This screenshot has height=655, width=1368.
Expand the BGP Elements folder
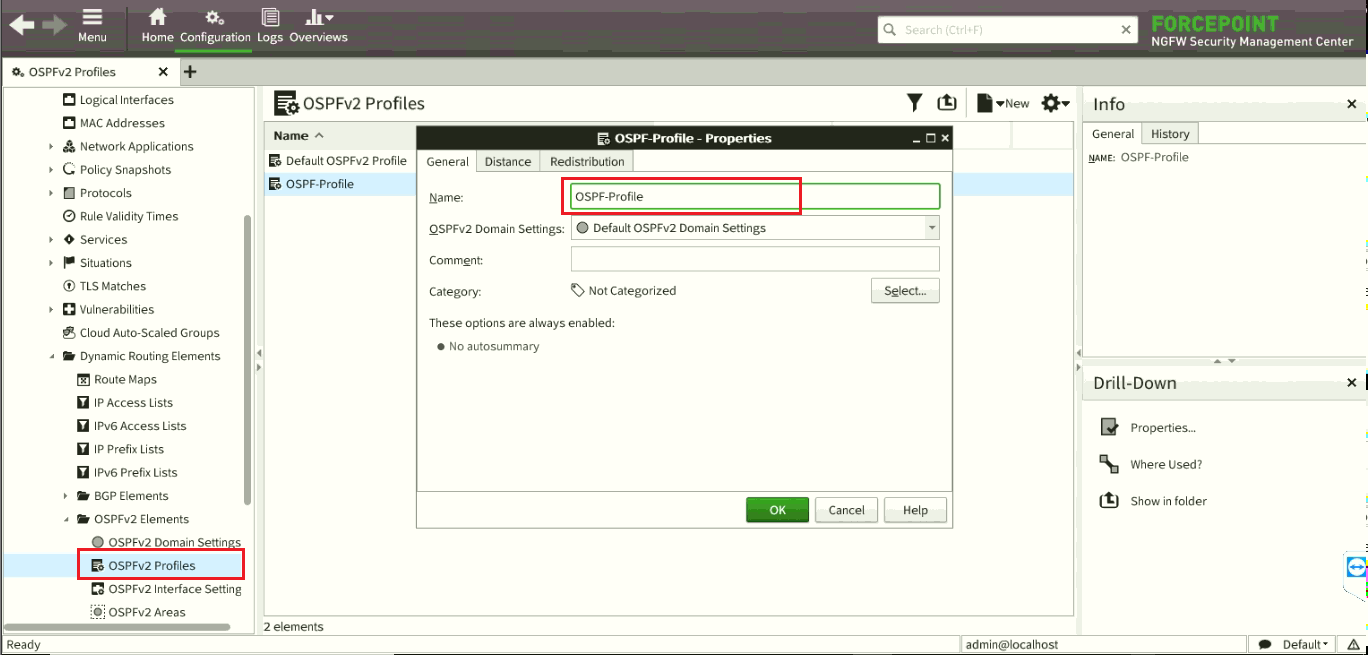(x=66, y=496)
